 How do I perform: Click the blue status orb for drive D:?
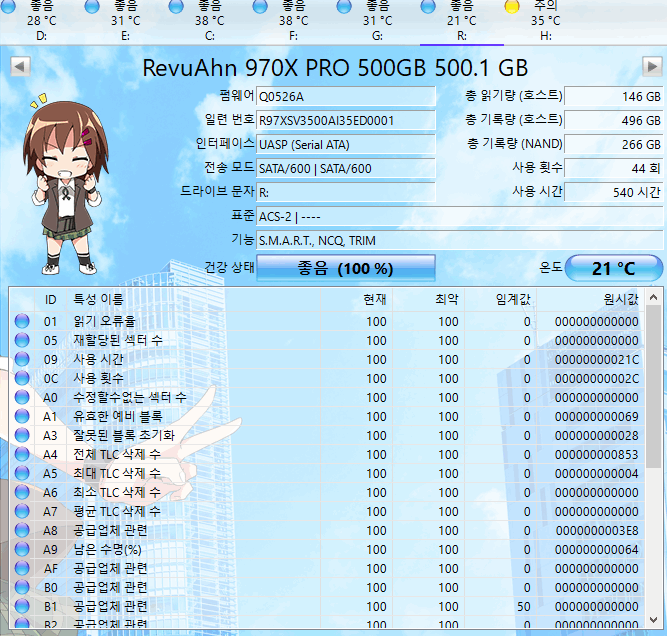(8, 6)
